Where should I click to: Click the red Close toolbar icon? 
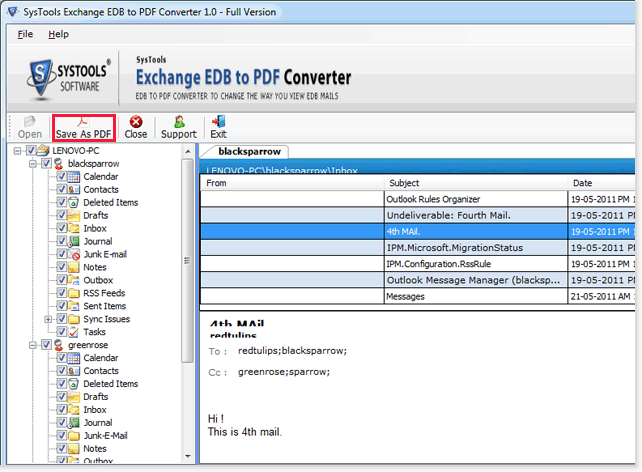[136, 122]
